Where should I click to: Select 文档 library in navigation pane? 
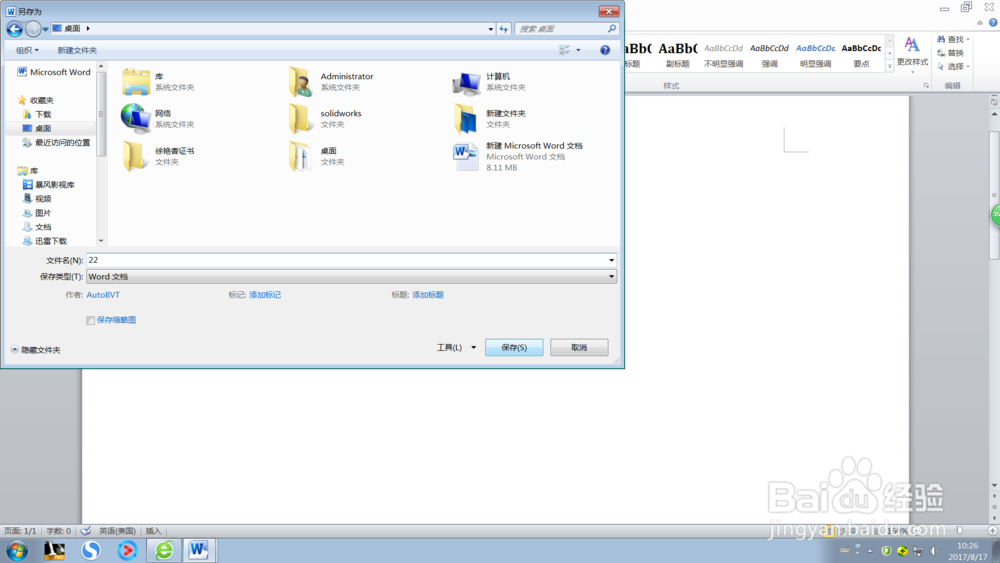[37, 227]
